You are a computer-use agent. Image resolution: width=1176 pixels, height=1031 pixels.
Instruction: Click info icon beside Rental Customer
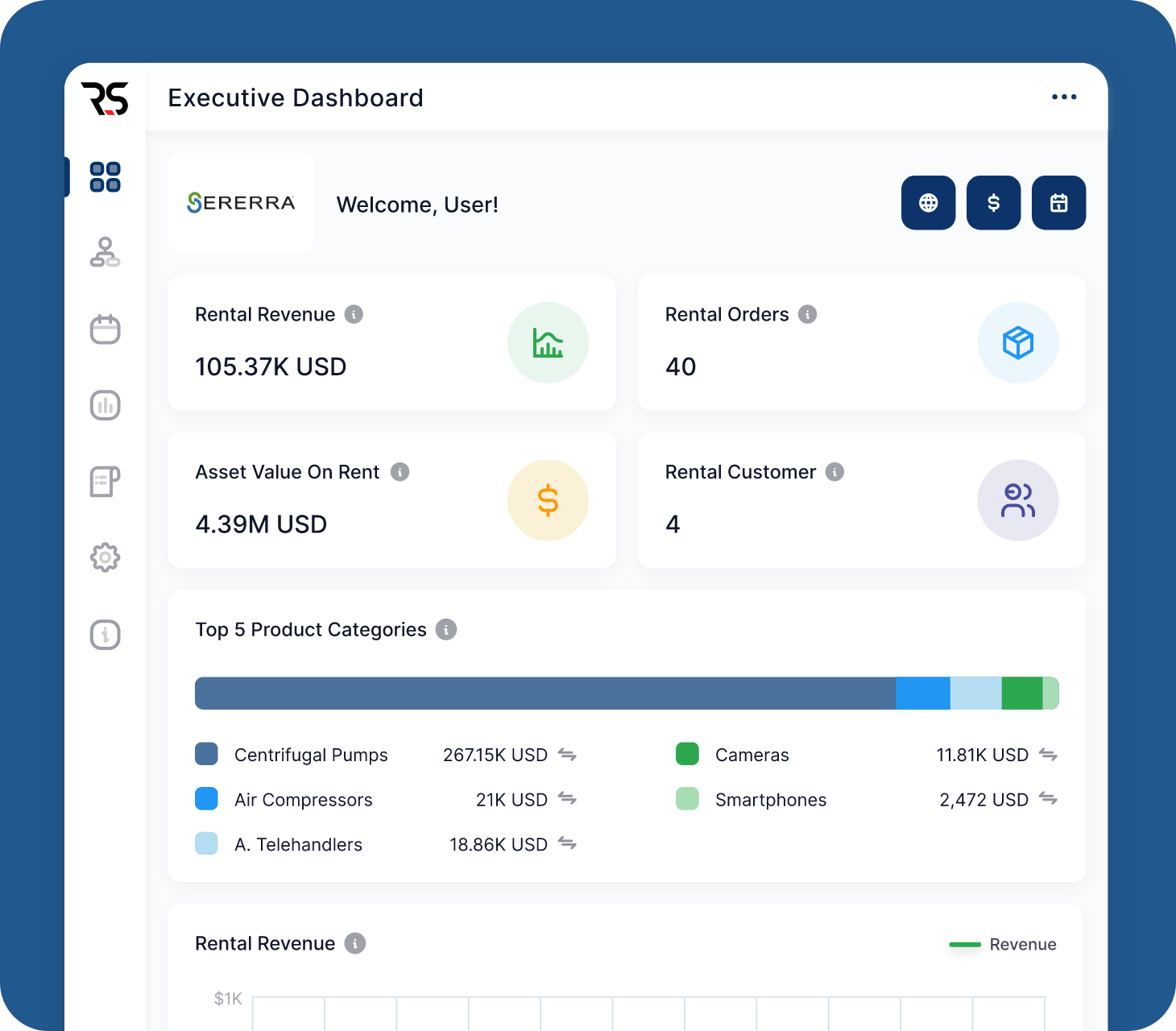coord(834,472)
